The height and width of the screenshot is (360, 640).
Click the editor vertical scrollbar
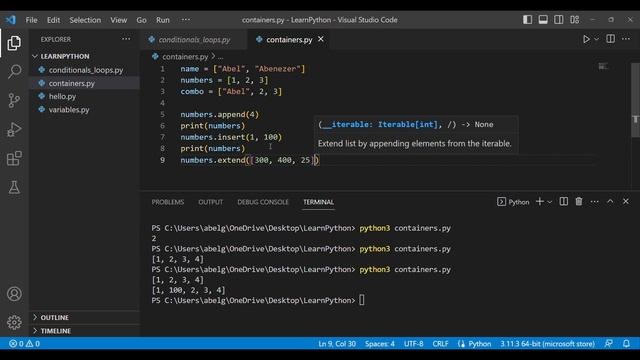click(635, 101)
